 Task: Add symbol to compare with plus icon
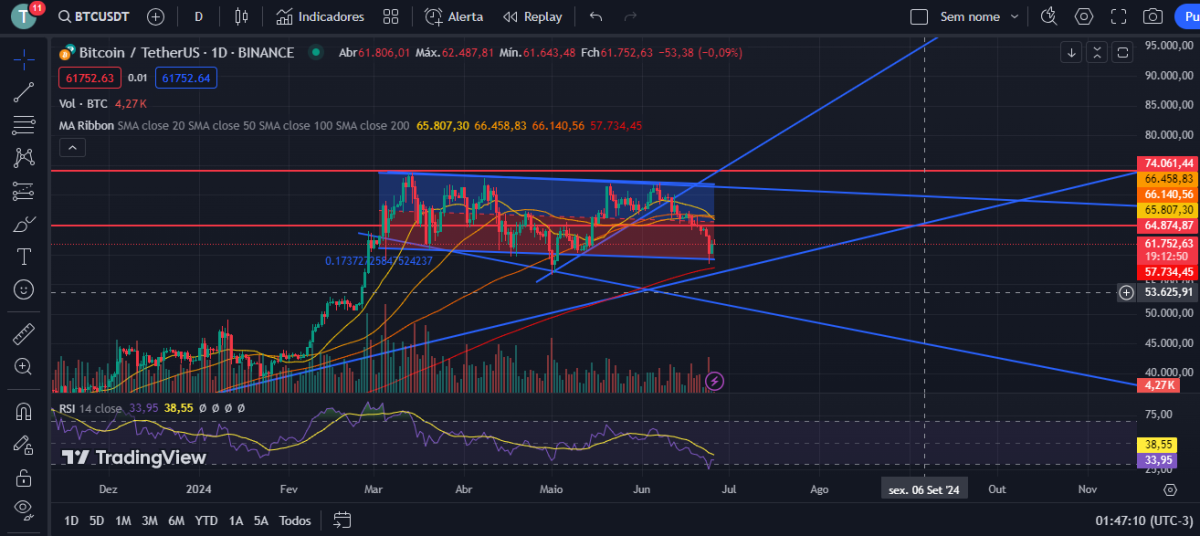[x=155, y=17]
